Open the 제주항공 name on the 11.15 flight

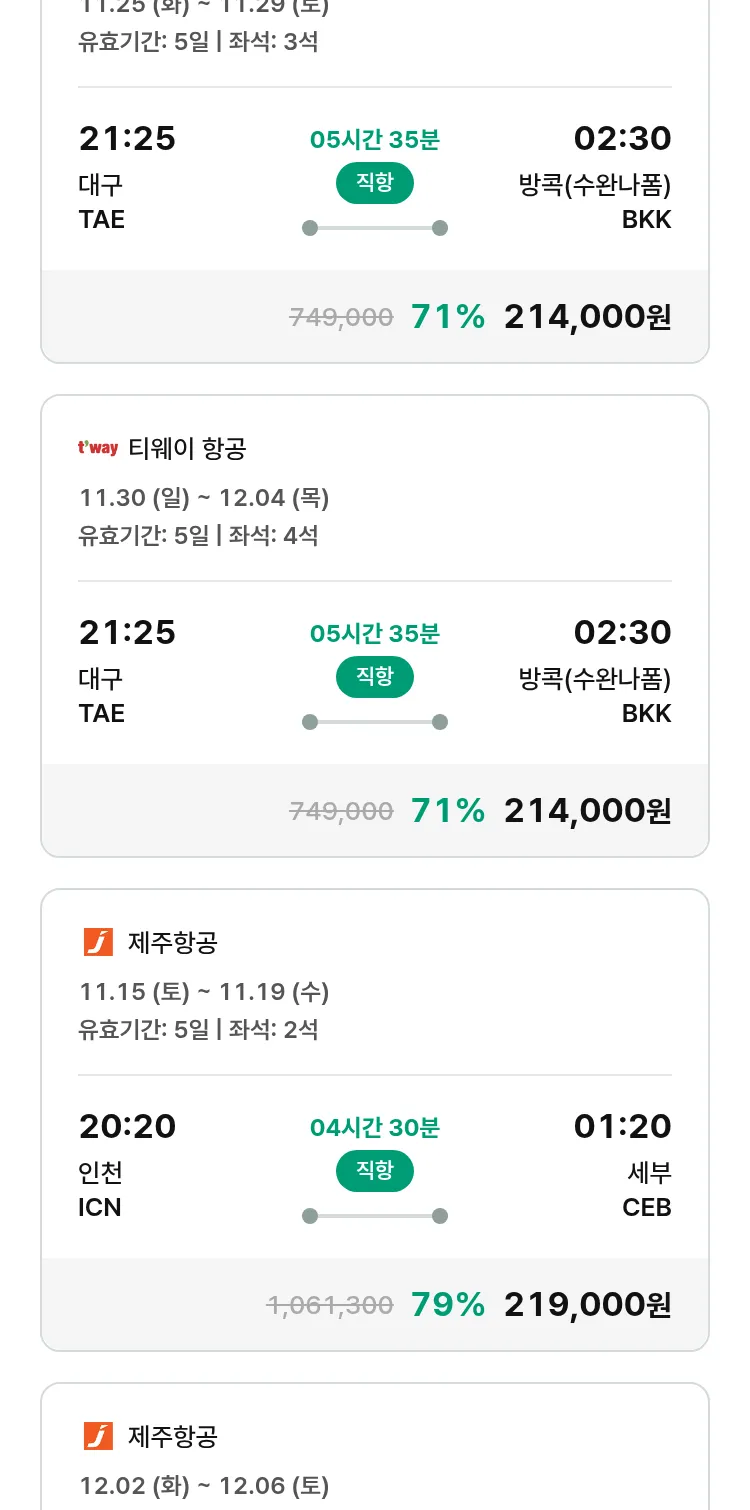pos(173,942)
